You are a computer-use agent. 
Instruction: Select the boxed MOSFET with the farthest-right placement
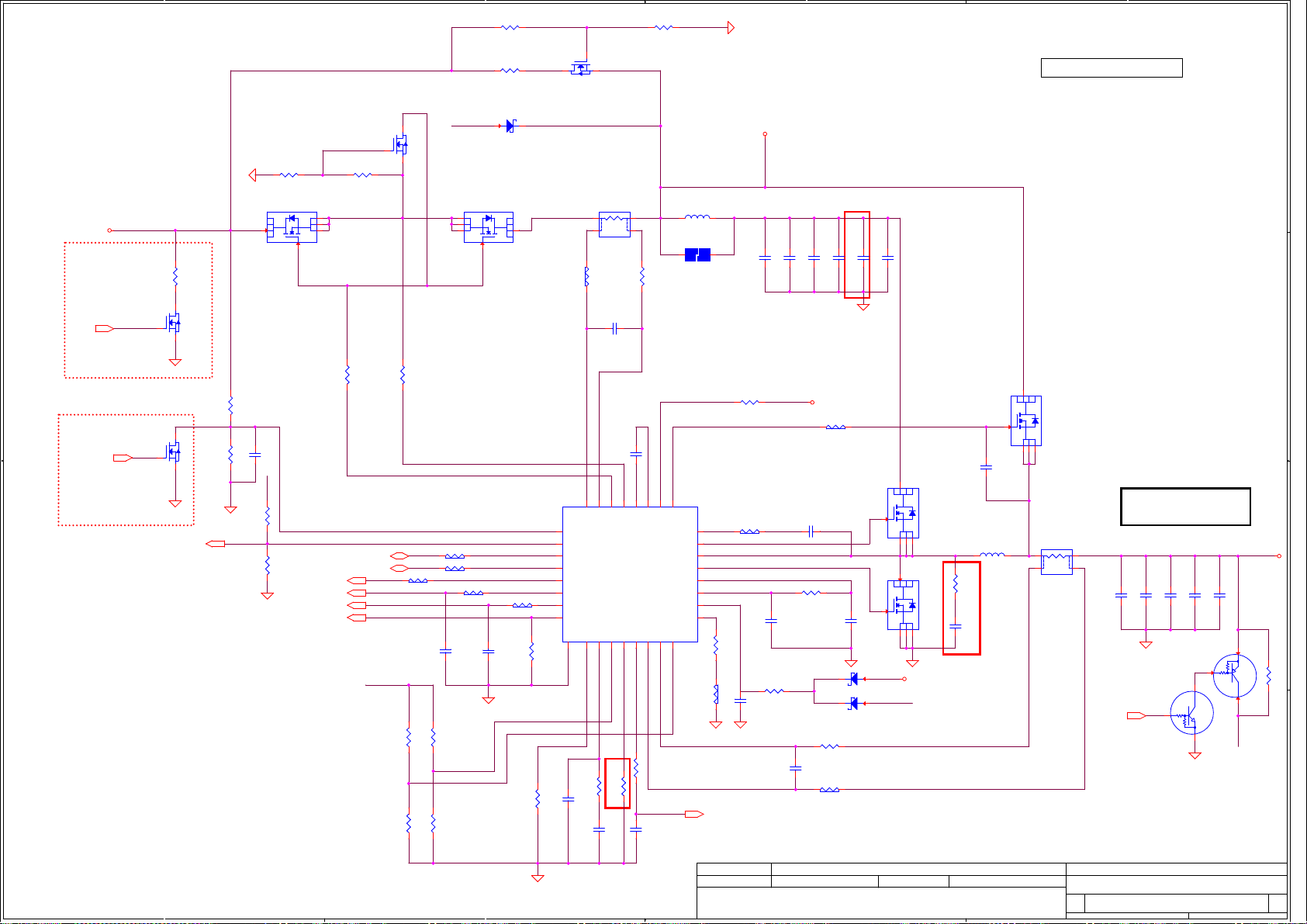click(1026, 422)
